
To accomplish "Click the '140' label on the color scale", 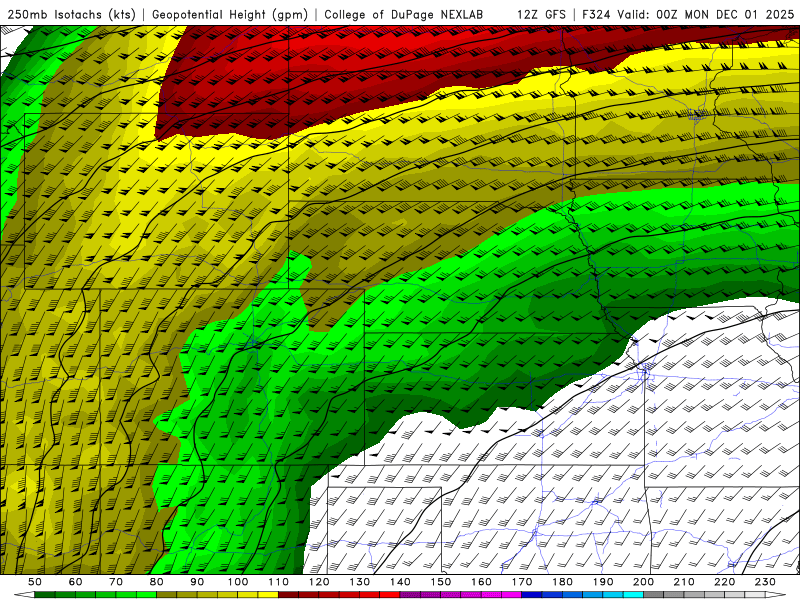I will click(400, 582).
